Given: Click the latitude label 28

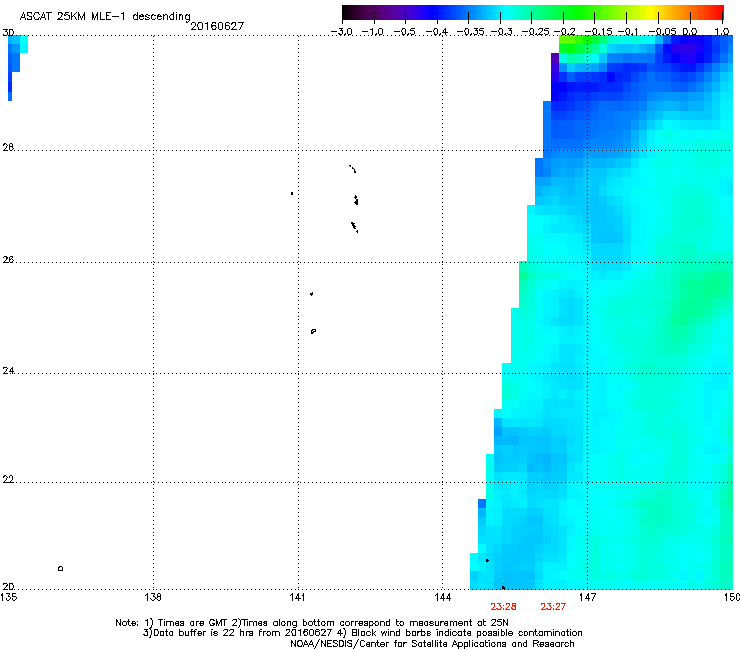Looking at the screenshot, I should pyautogui.click(x=8, y=147).
